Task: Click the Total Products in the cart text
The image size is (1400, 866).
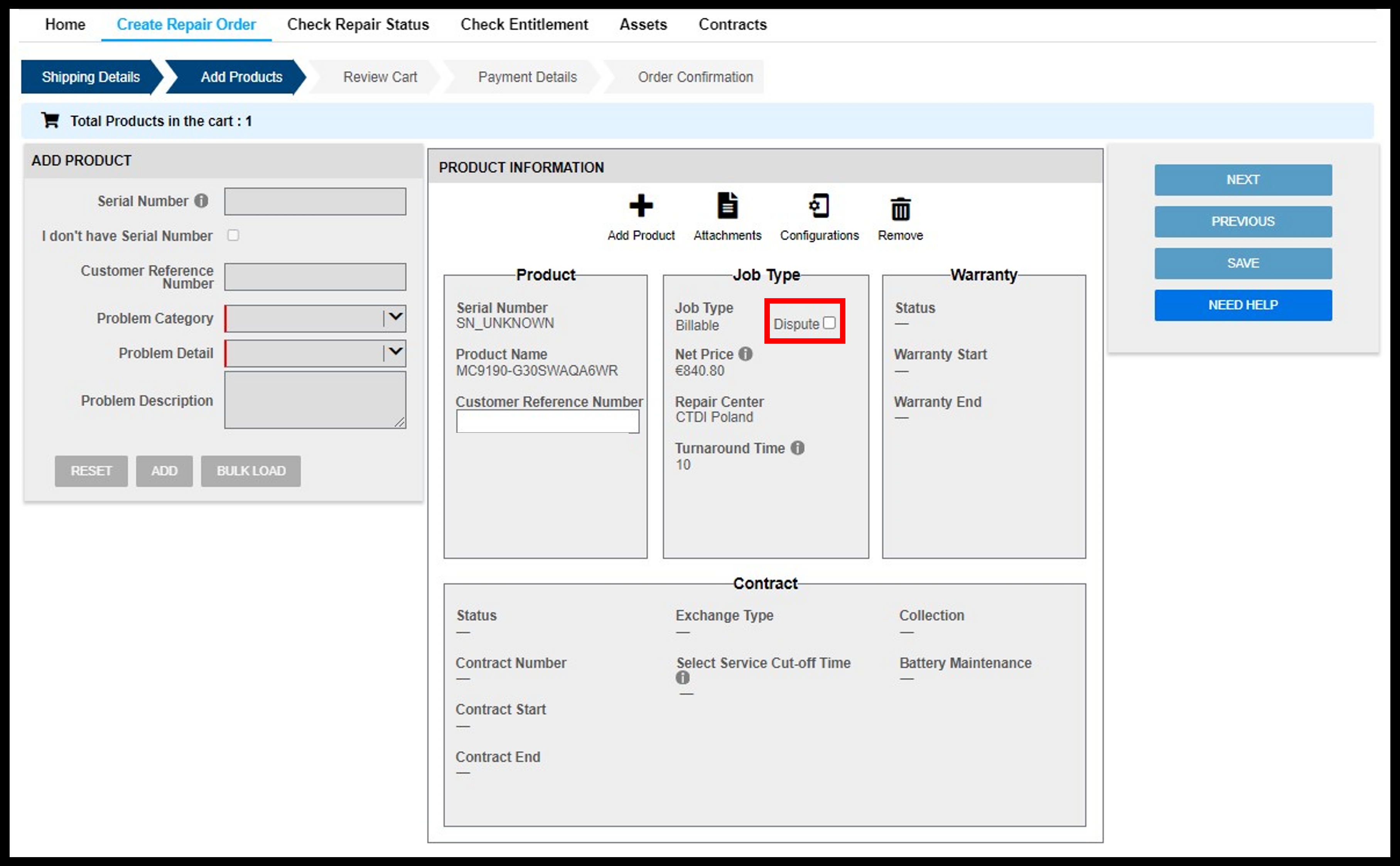Action: click(x=161, y=121)
